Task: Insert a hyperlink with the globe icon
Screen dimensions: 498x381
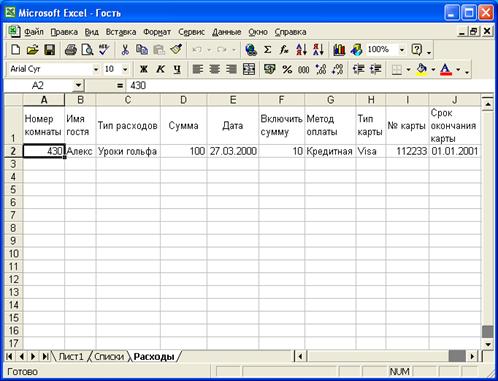Action: point(251,50)
